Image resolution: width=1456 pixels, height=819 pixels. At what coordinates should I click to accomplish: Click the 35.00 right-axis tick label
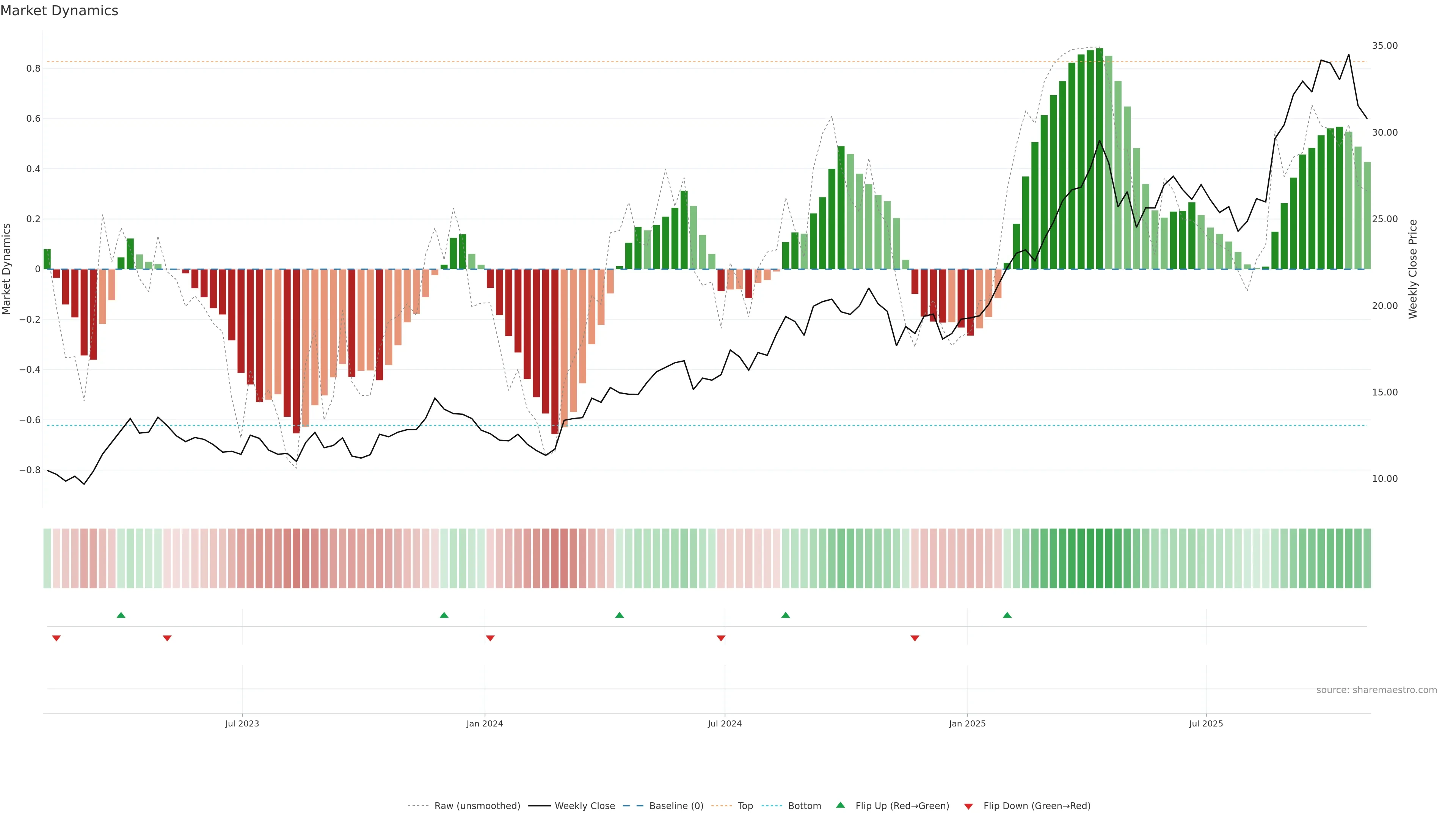pos(1384,46)
